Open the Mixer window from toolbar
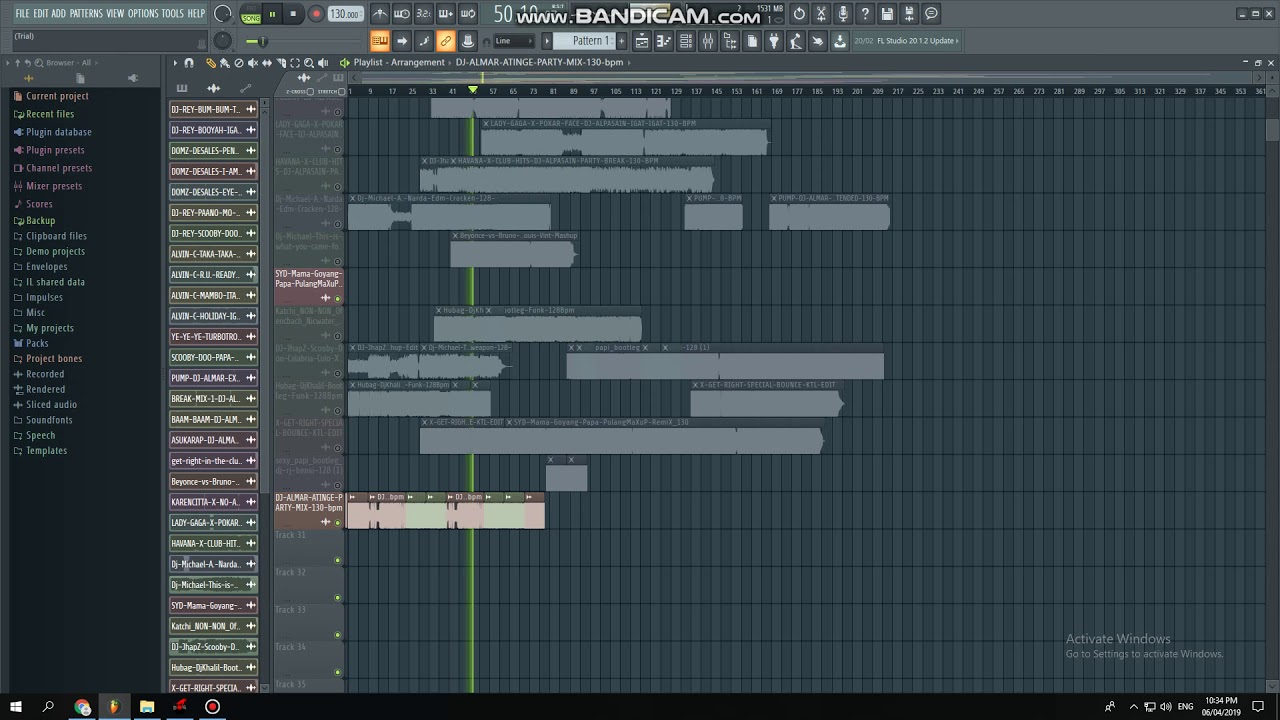Viewport: 1280px width, 720px height. pyautogui.click(x=708, y=41)
